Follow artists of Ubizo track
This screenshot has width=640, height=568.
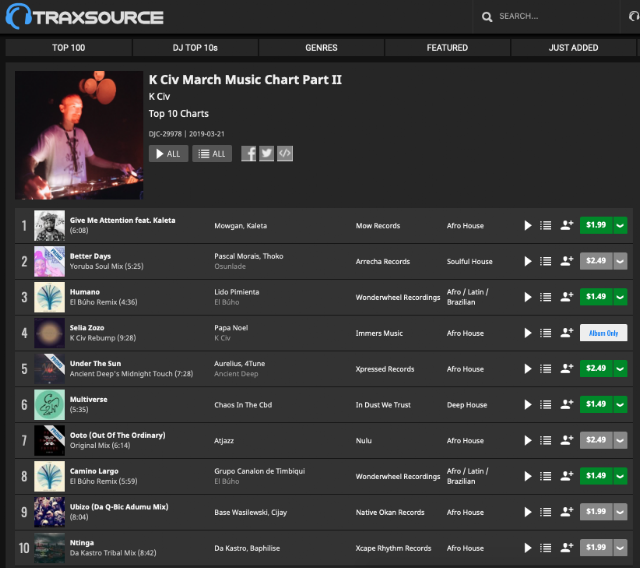click(x=567, y=512)
